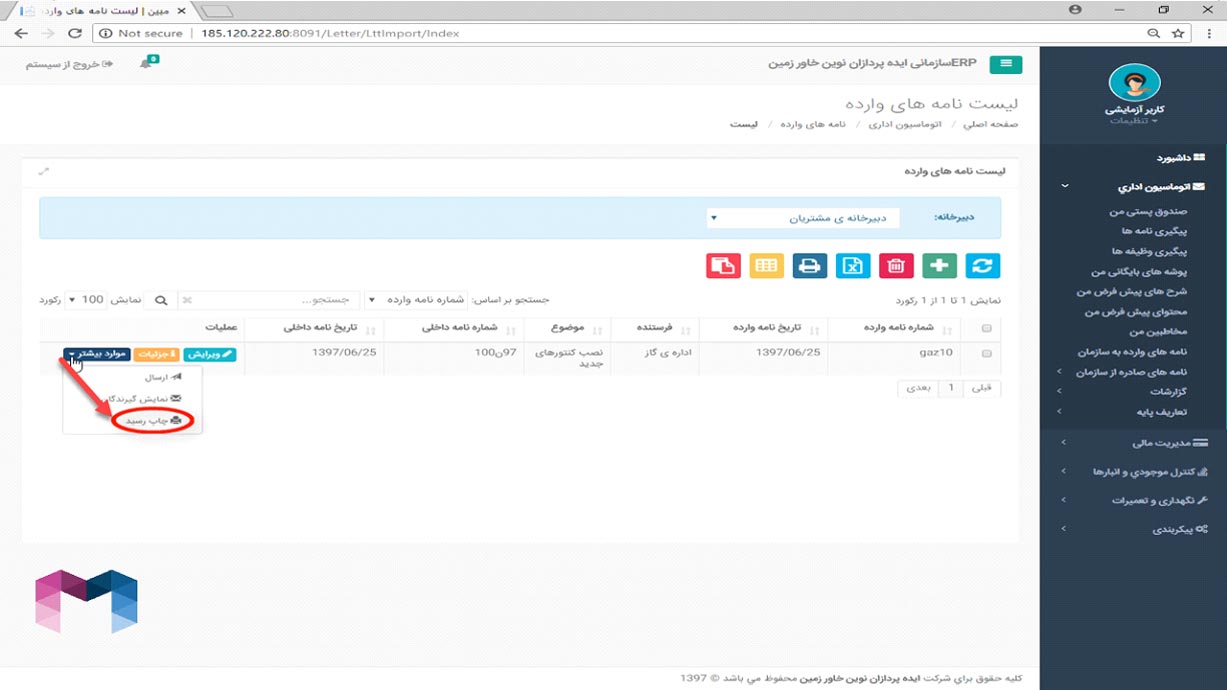Open the search-by شماره نامه وارده dropdown
Viewport: 1227px width, 690px height.
click(x=414, y=300)
